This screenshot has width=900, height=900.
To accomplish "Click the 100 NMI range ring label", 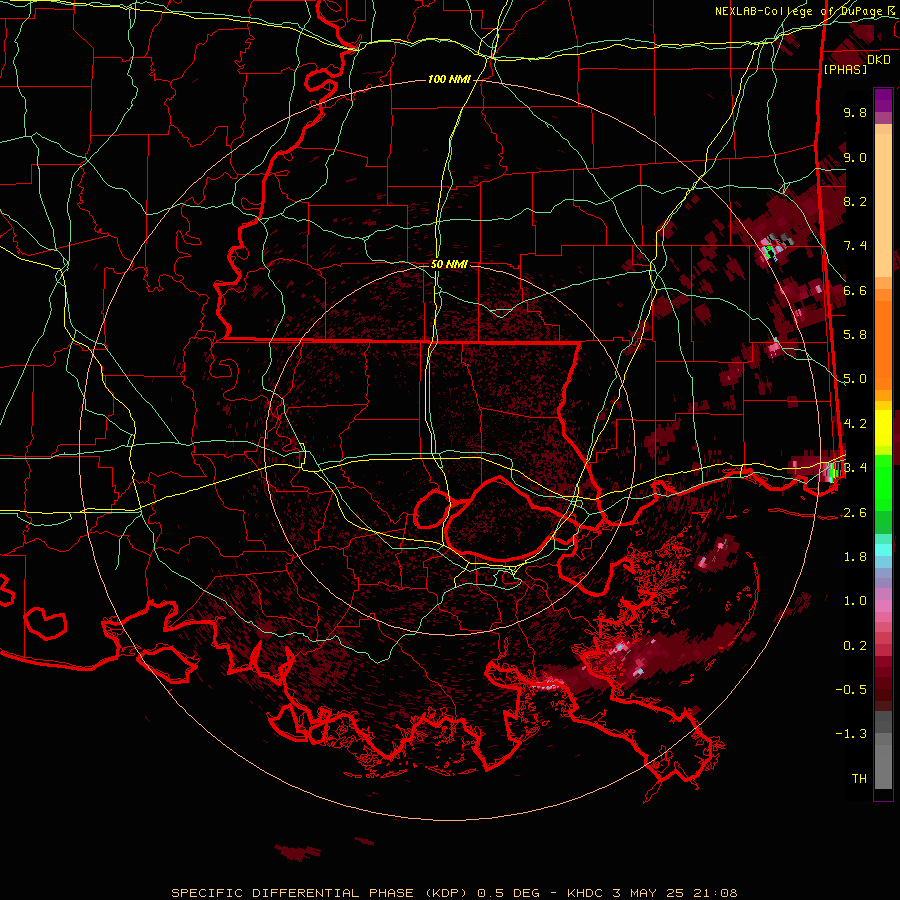I will [449, 79].
